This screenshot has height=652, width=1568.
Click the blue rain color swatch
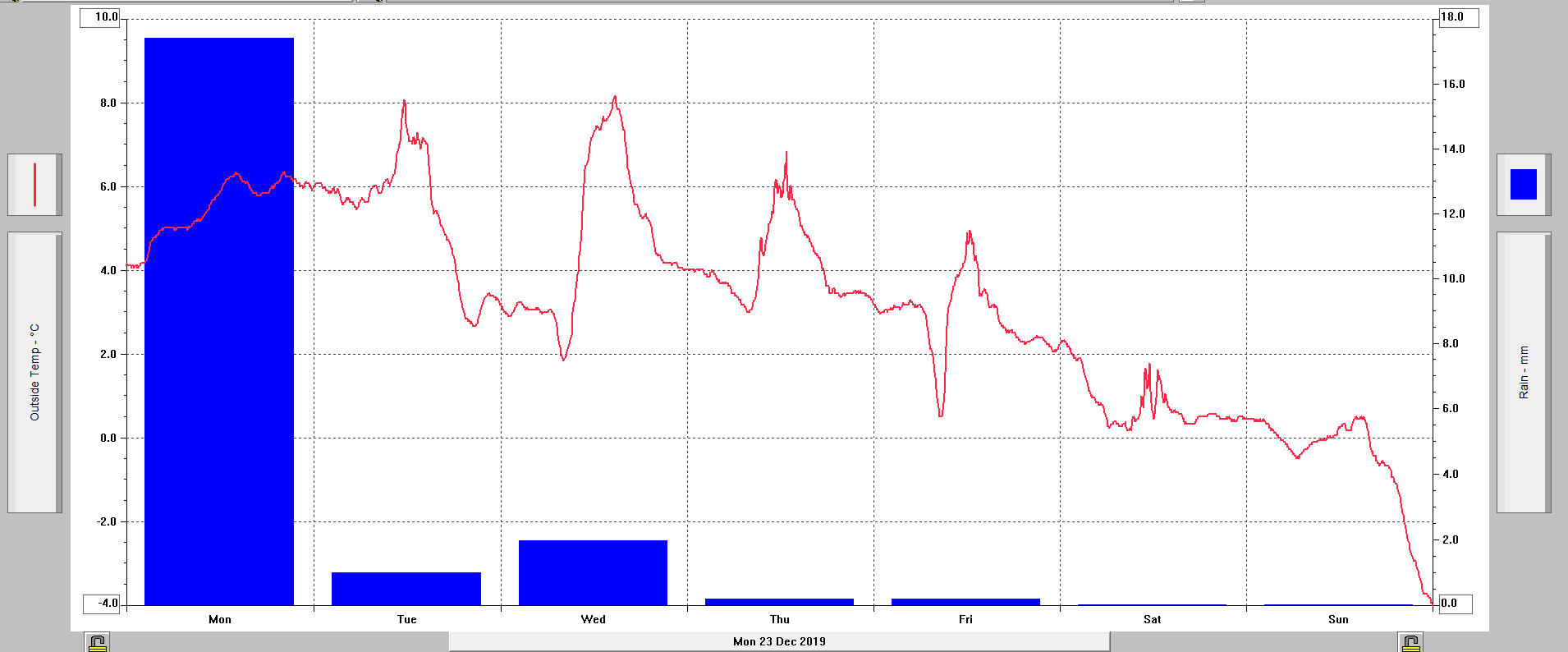(x=1523, y=185)
